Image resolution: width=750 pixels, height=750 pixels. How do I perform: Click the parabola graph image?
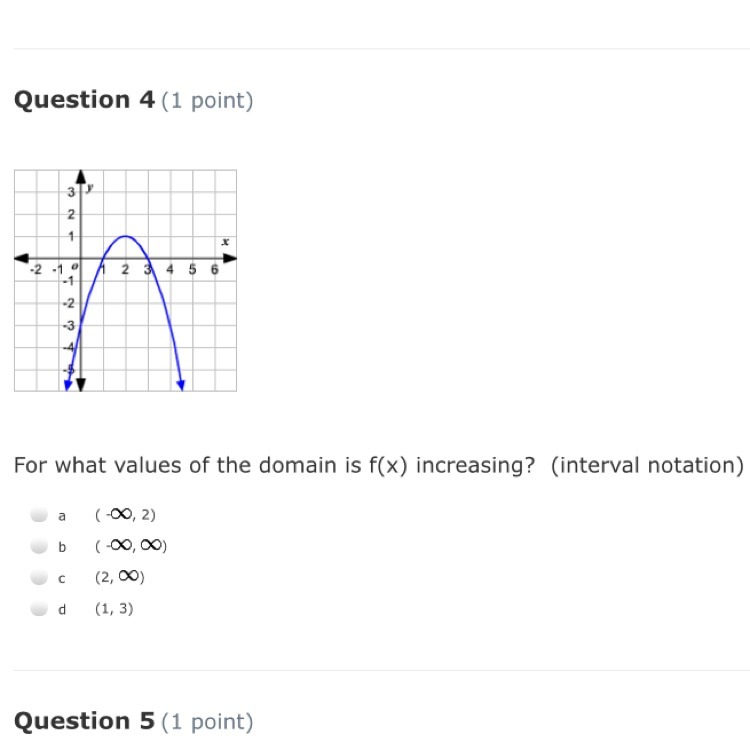125,280
